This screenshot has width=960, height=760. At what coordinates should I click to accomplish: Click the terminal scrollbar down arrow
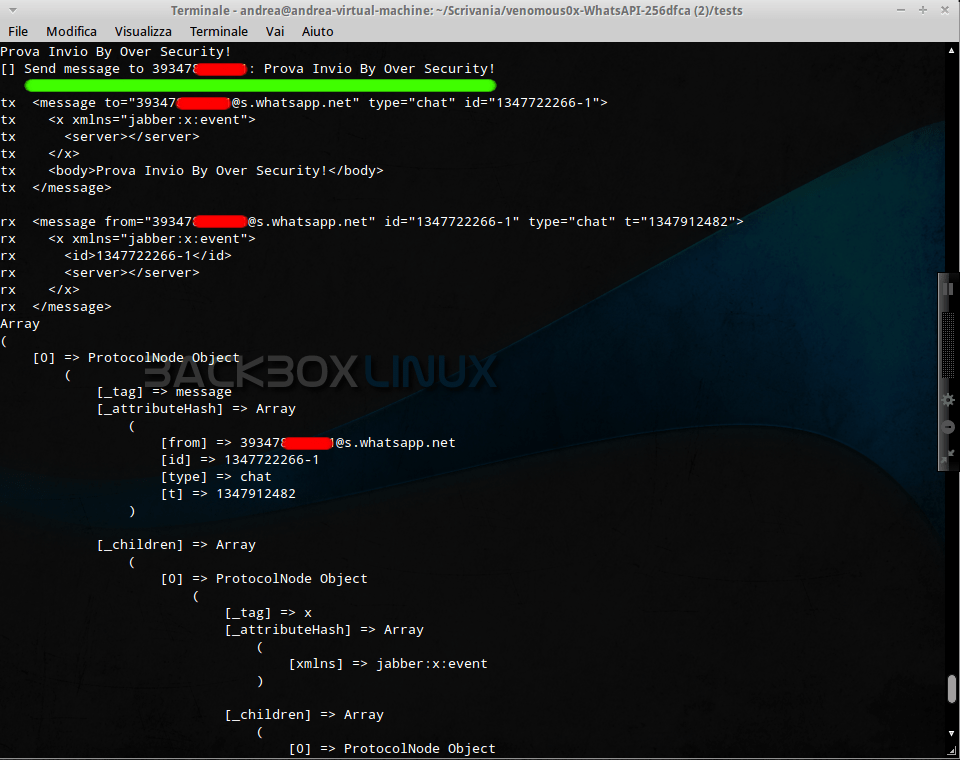[x=951, y=733]
